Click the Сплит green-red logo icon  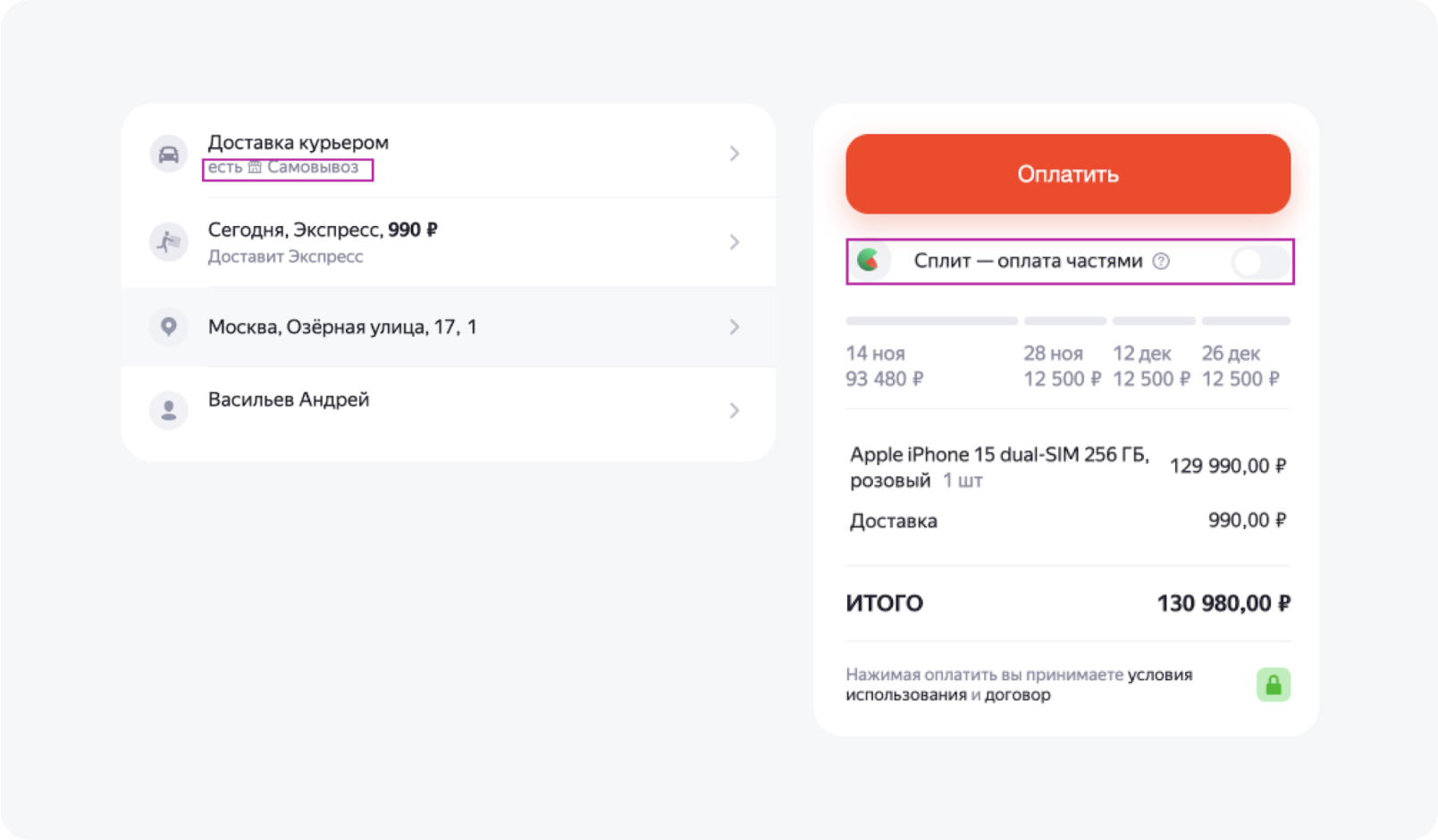pos(868,260)
